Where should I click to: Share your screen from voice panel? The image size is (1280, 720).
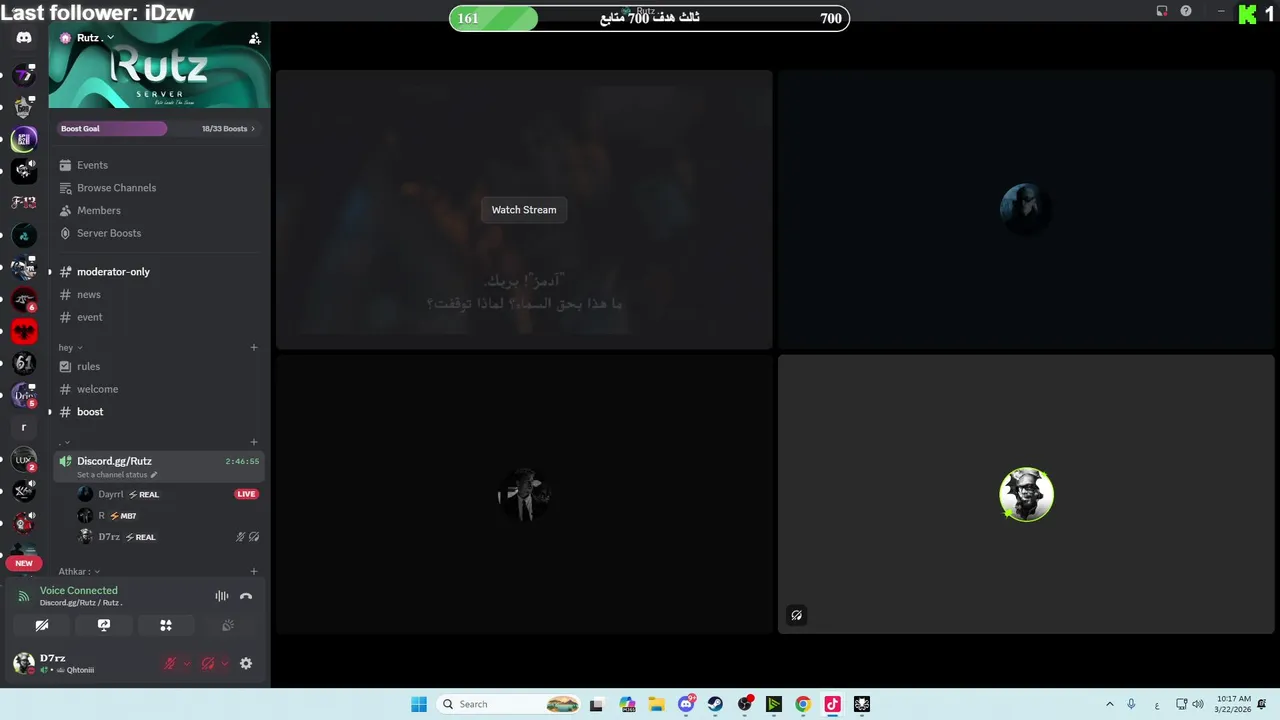click(104, 625)
